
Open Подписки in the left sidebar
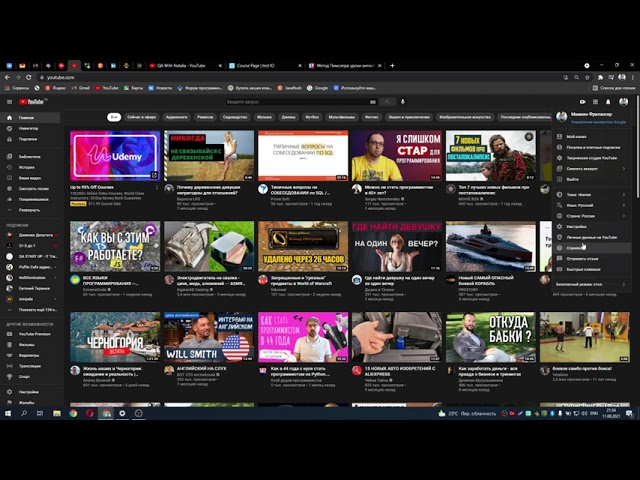click(x=31, y=139)
